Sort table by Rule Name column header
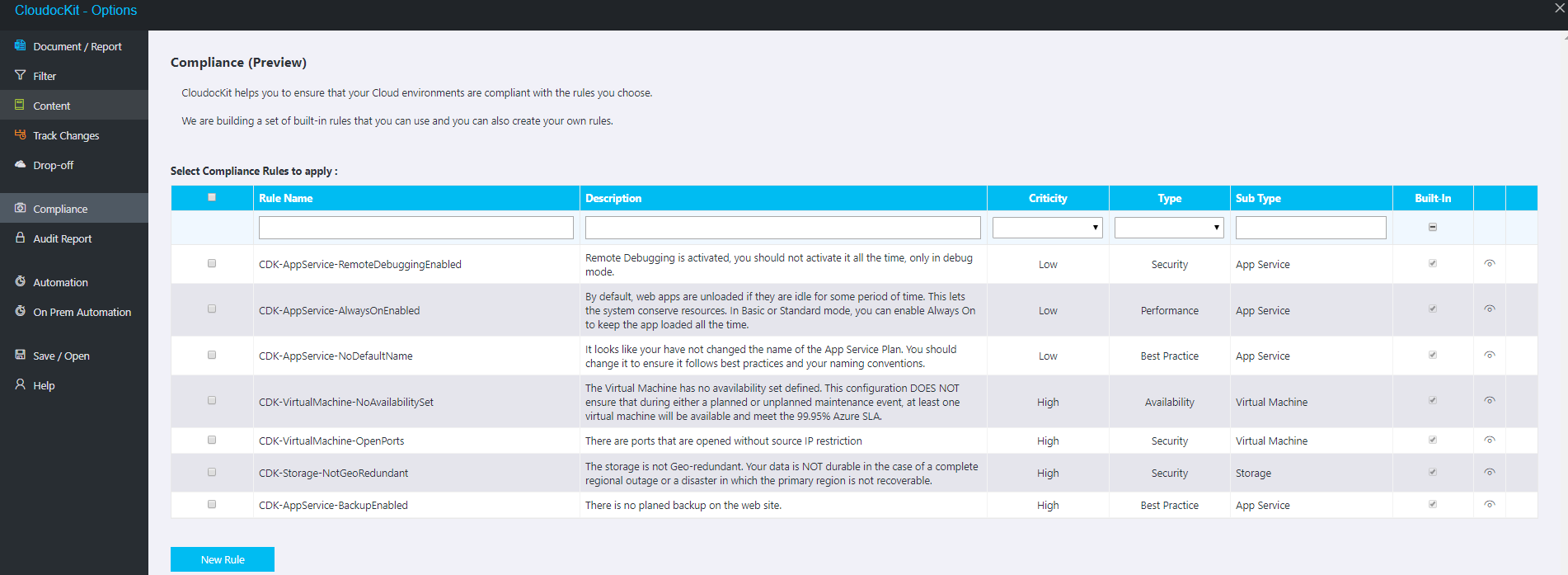 click(x=285, y=198)
